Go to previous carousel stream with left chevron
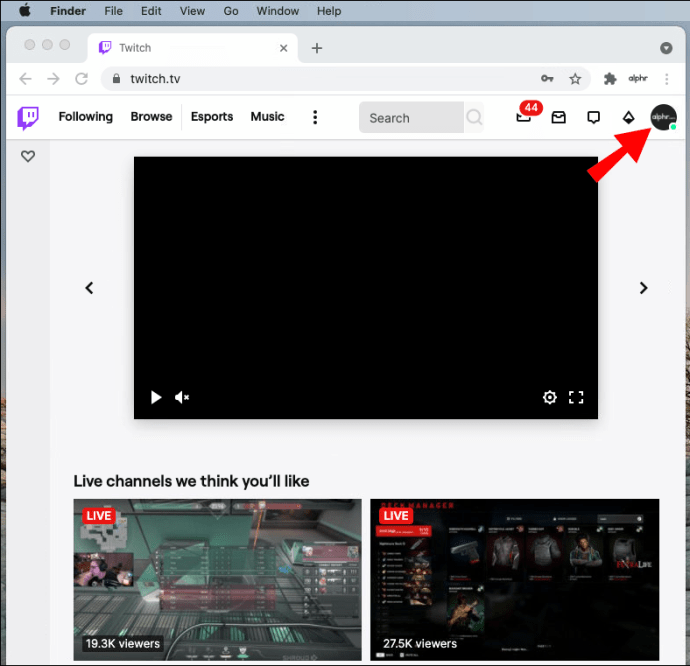This screenshot has width=690, height=666. coord(89,288)
